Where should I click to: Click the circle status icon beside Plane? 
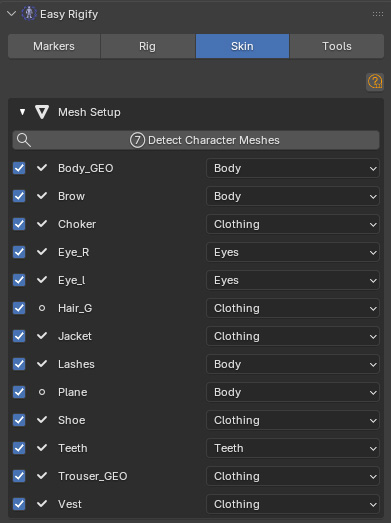pyautogui.click(x=42, y=392)
